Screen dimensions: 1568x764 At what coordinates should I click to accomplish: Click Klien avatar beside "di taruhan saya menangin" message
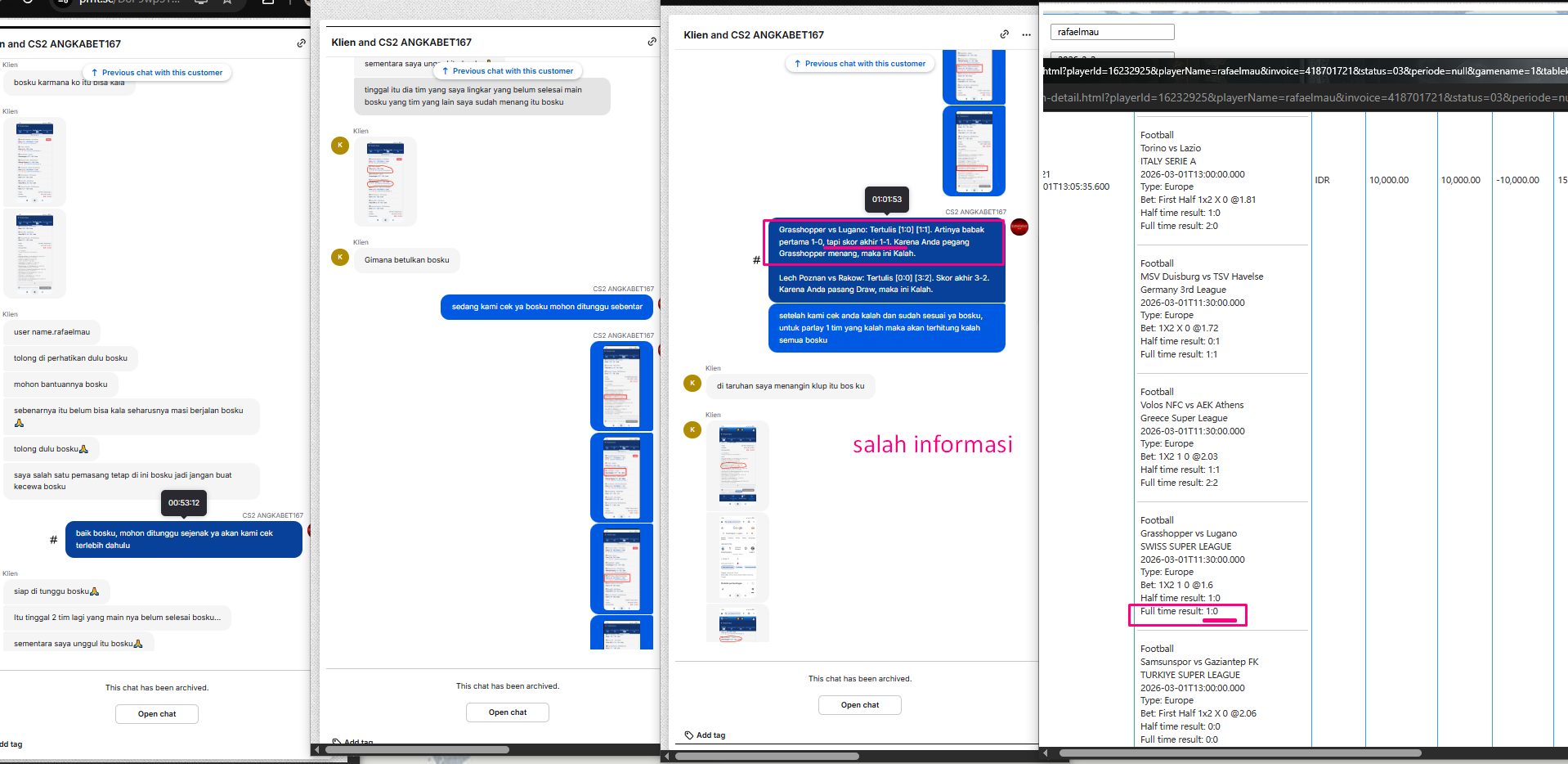[692, 384]
